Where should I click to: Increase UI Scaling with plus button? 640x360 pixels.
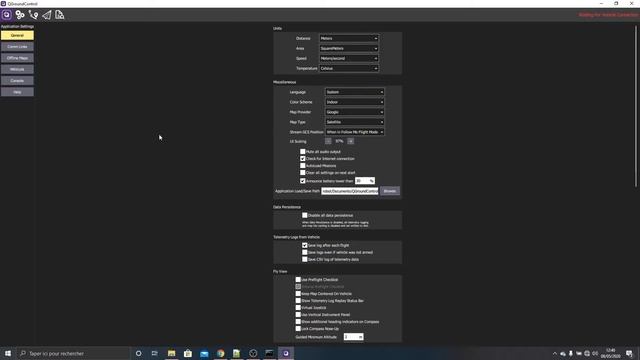pos(351,141)
